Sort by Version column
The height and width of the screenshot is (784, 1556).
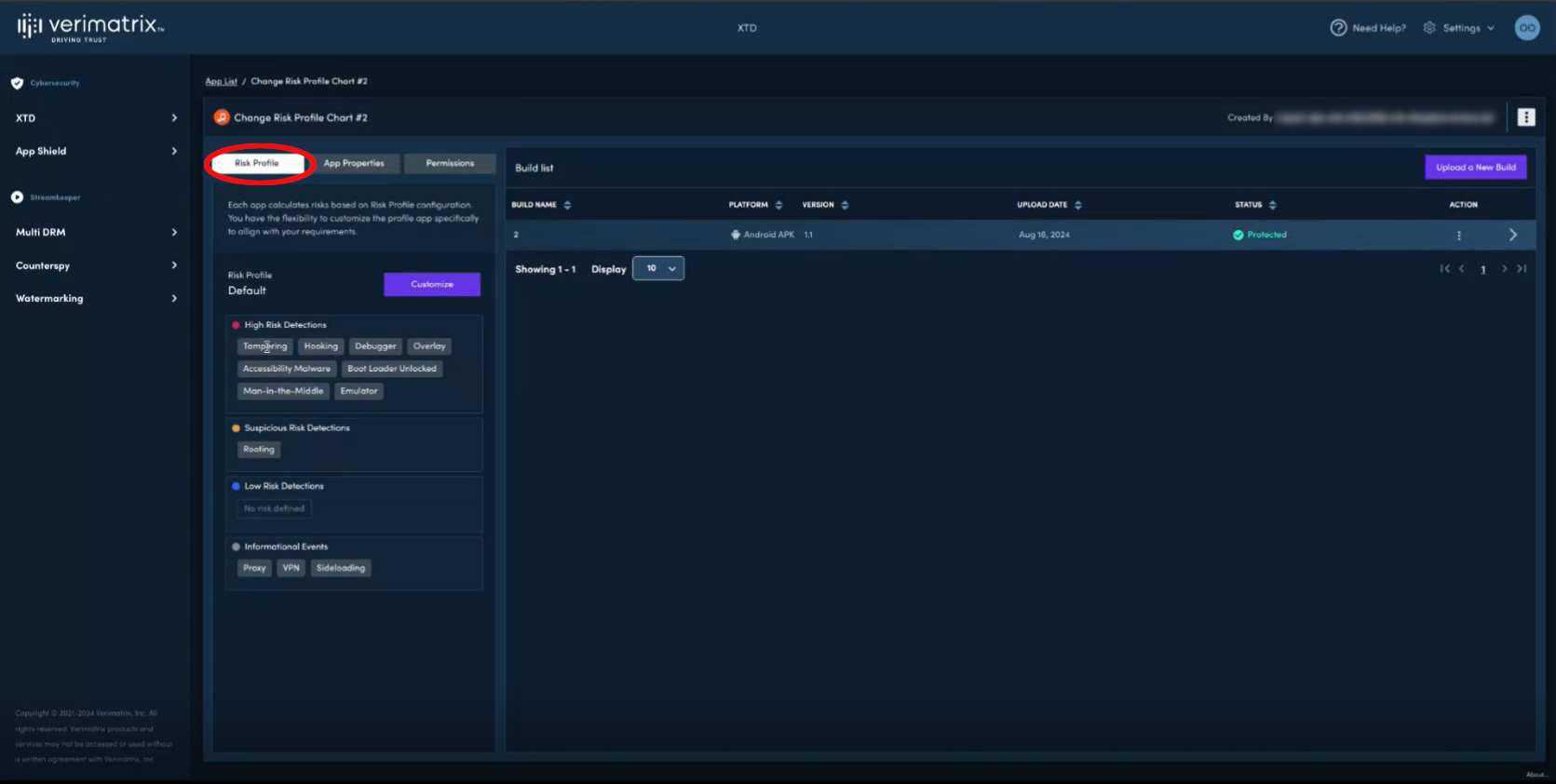(x=845, y=205)
